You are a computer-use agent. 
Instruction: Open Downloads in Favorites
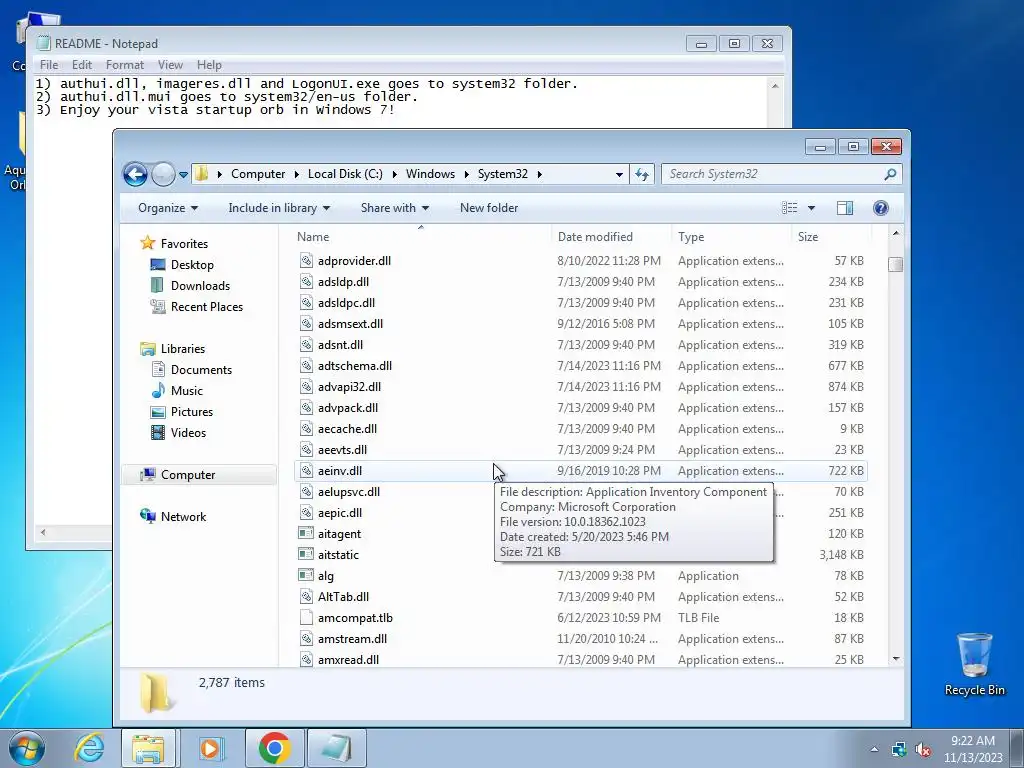pyautogui.click(x=200, y=285)
